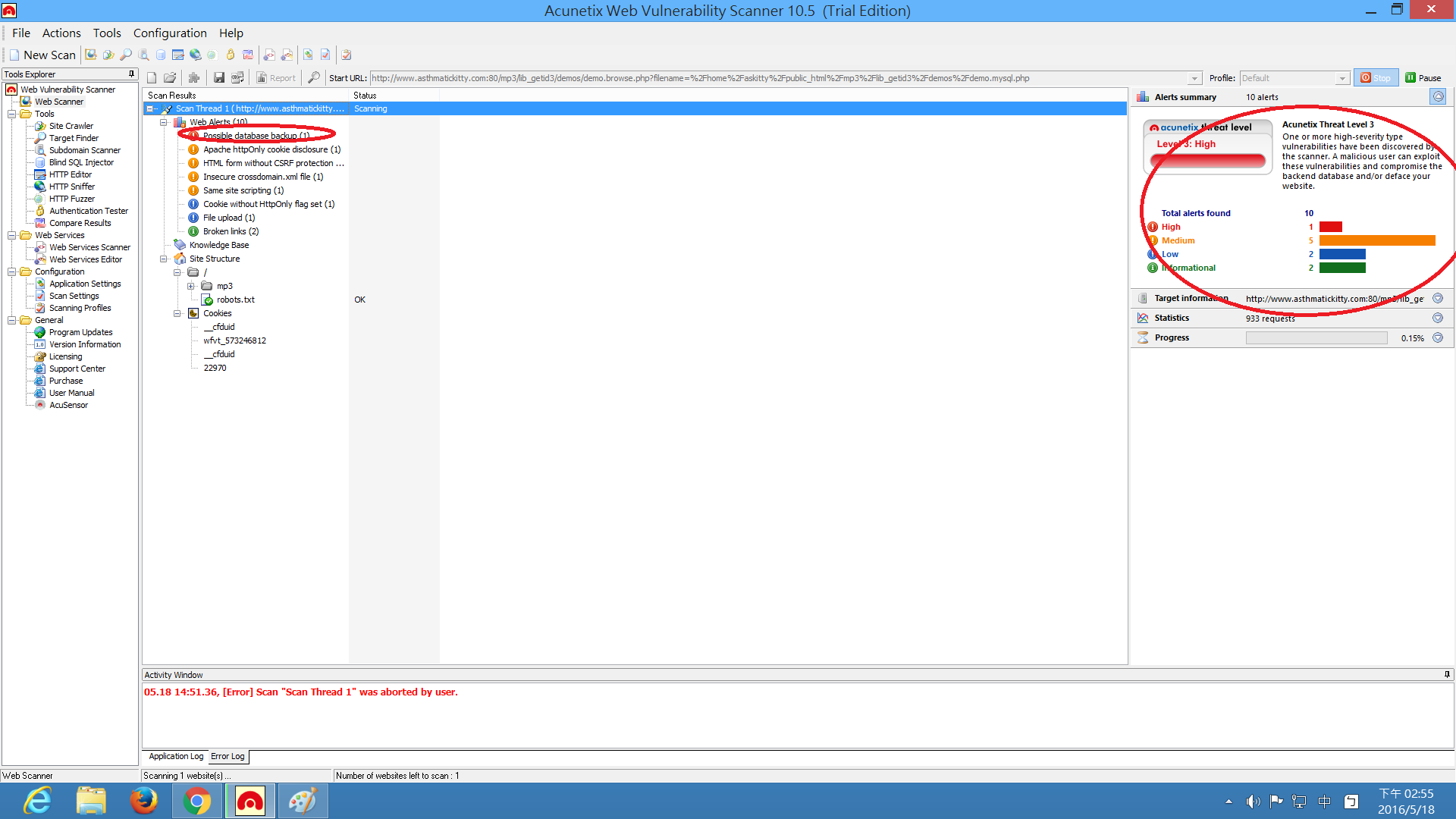Select robots.txt in Site Structure
The height and width of the screenshot is (819, 1456).
[x=235, y=300]
